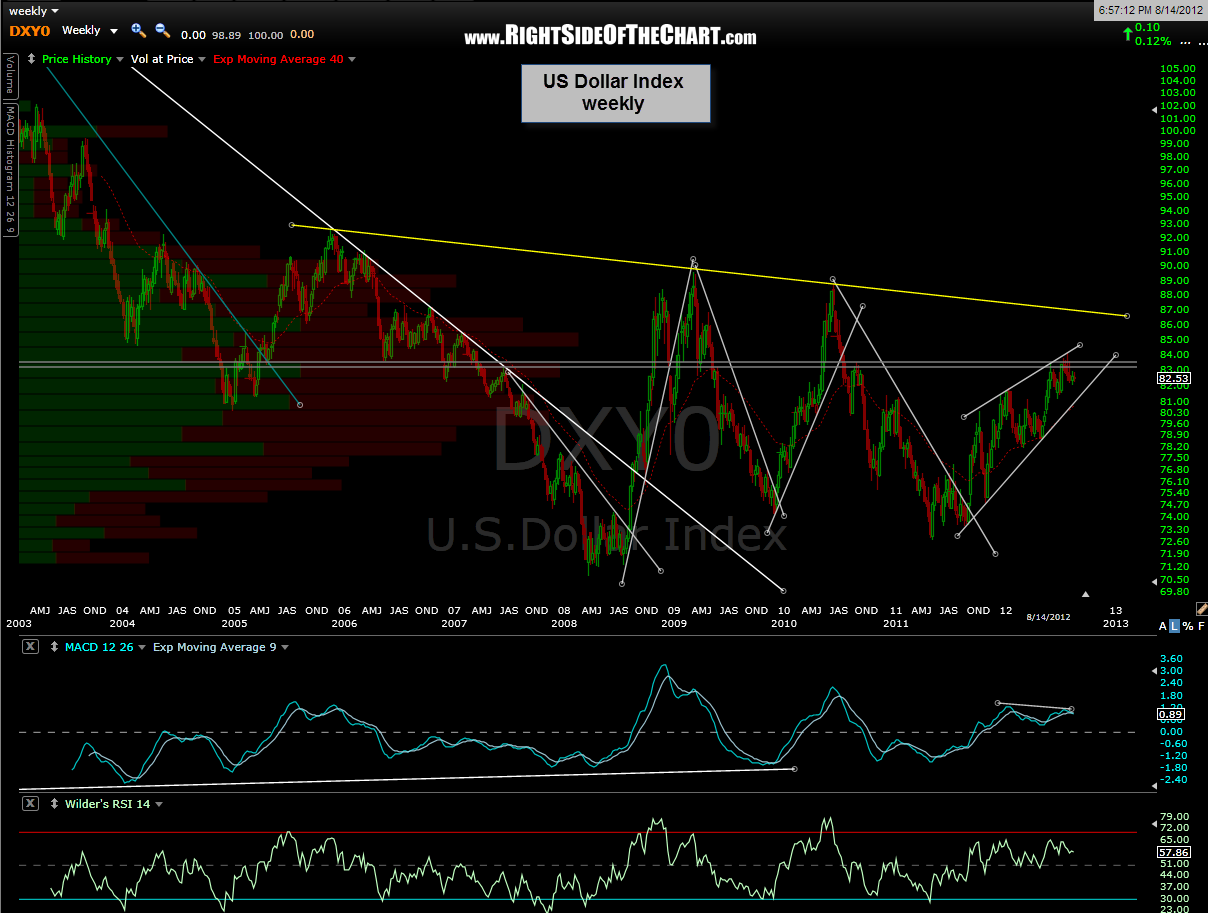Zoom in with the plus magnifier

click(x=138, y=31)
